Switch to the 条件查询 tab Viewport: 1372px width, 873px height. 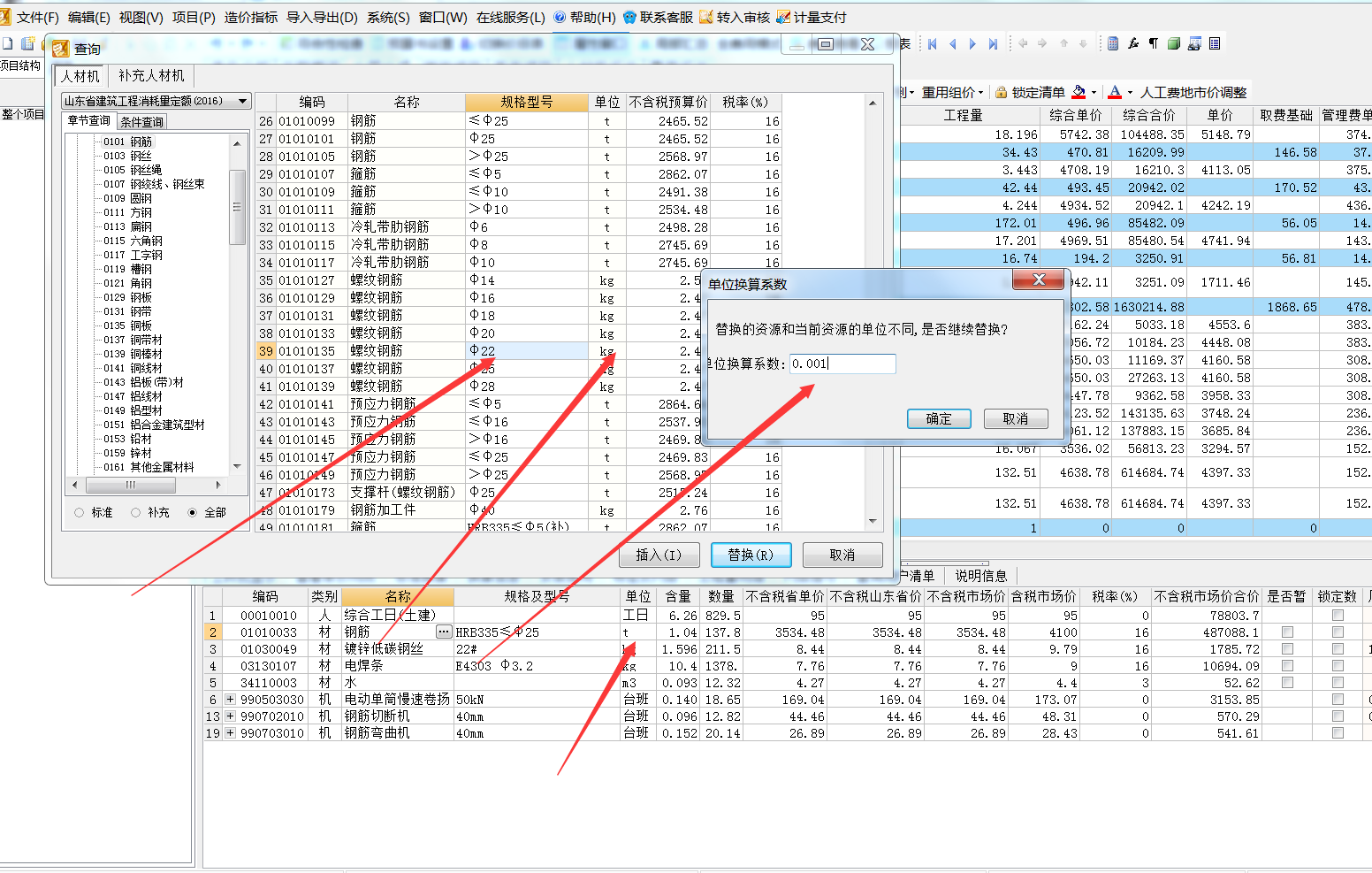(141, 122)
